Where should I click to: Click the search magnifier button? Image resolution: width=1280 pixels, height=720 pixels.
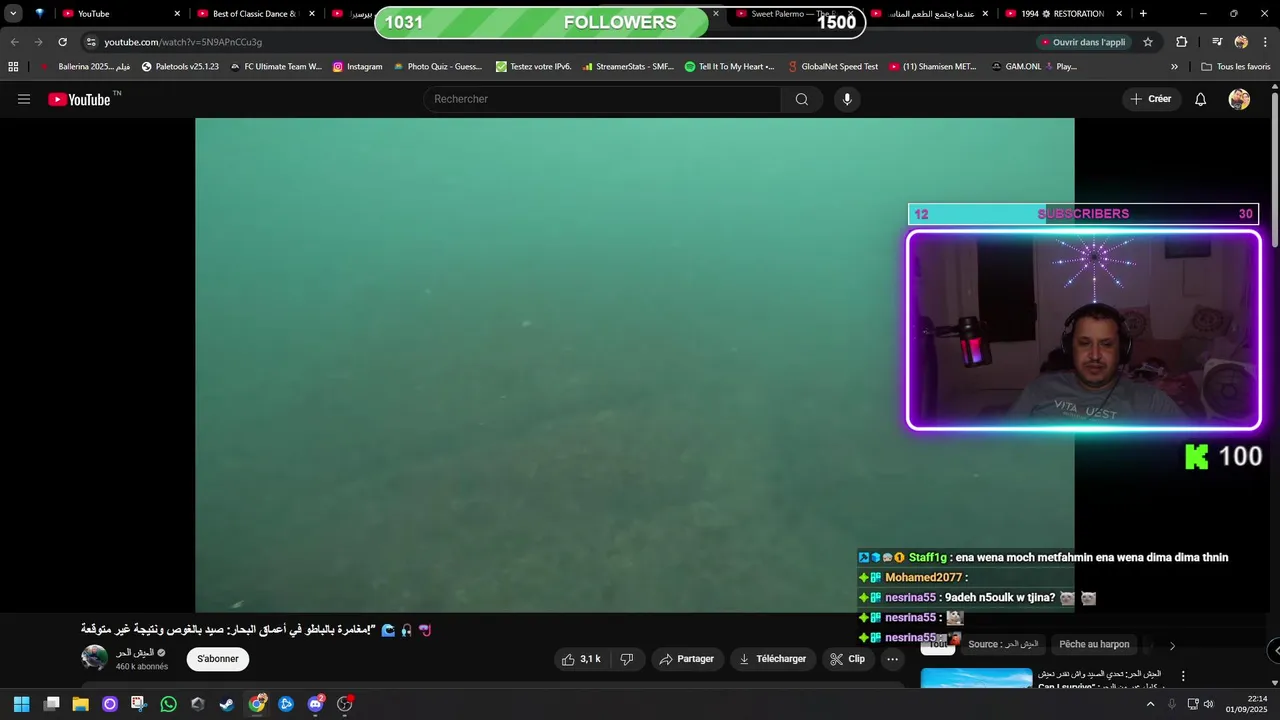click(x=802, y=99)
